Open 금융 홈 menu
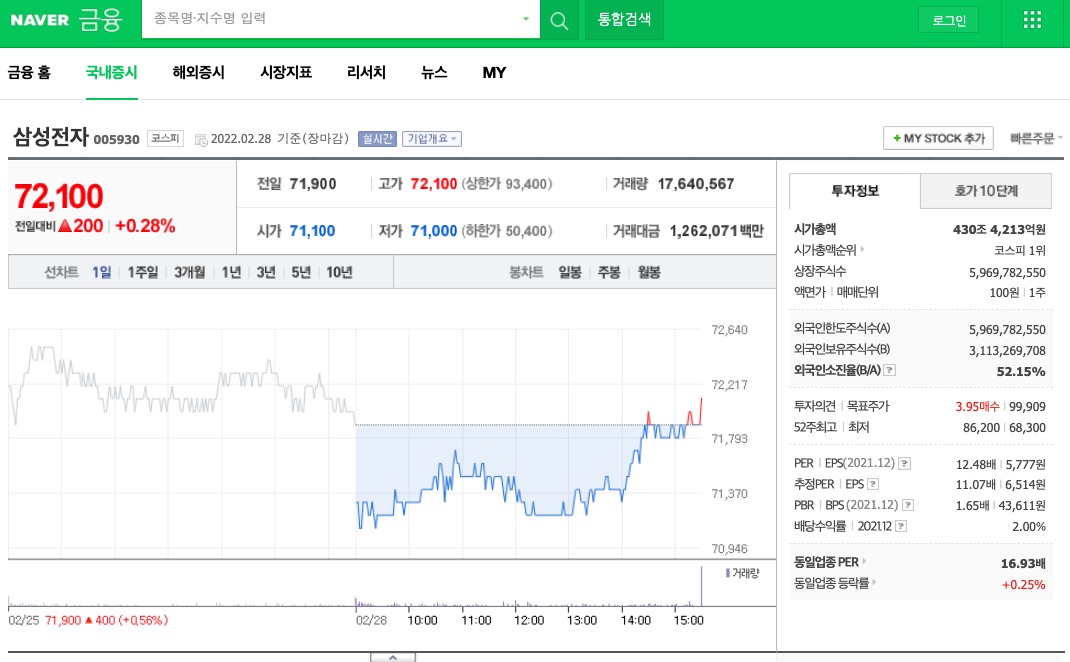Viewport: 1070px width, 662px height. coord(29,72)
